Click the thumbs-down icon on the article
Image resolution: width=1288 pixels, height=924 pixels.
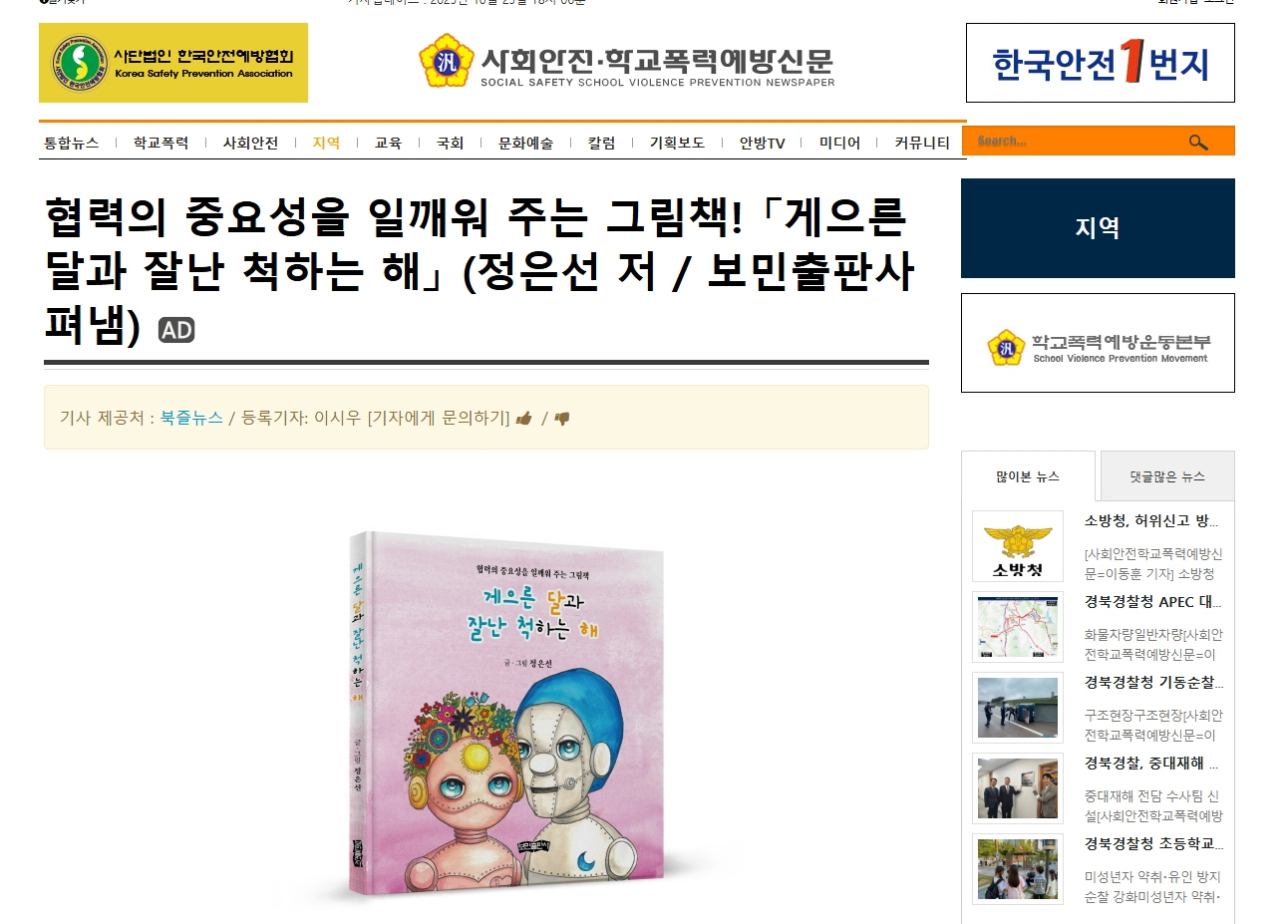562,419
